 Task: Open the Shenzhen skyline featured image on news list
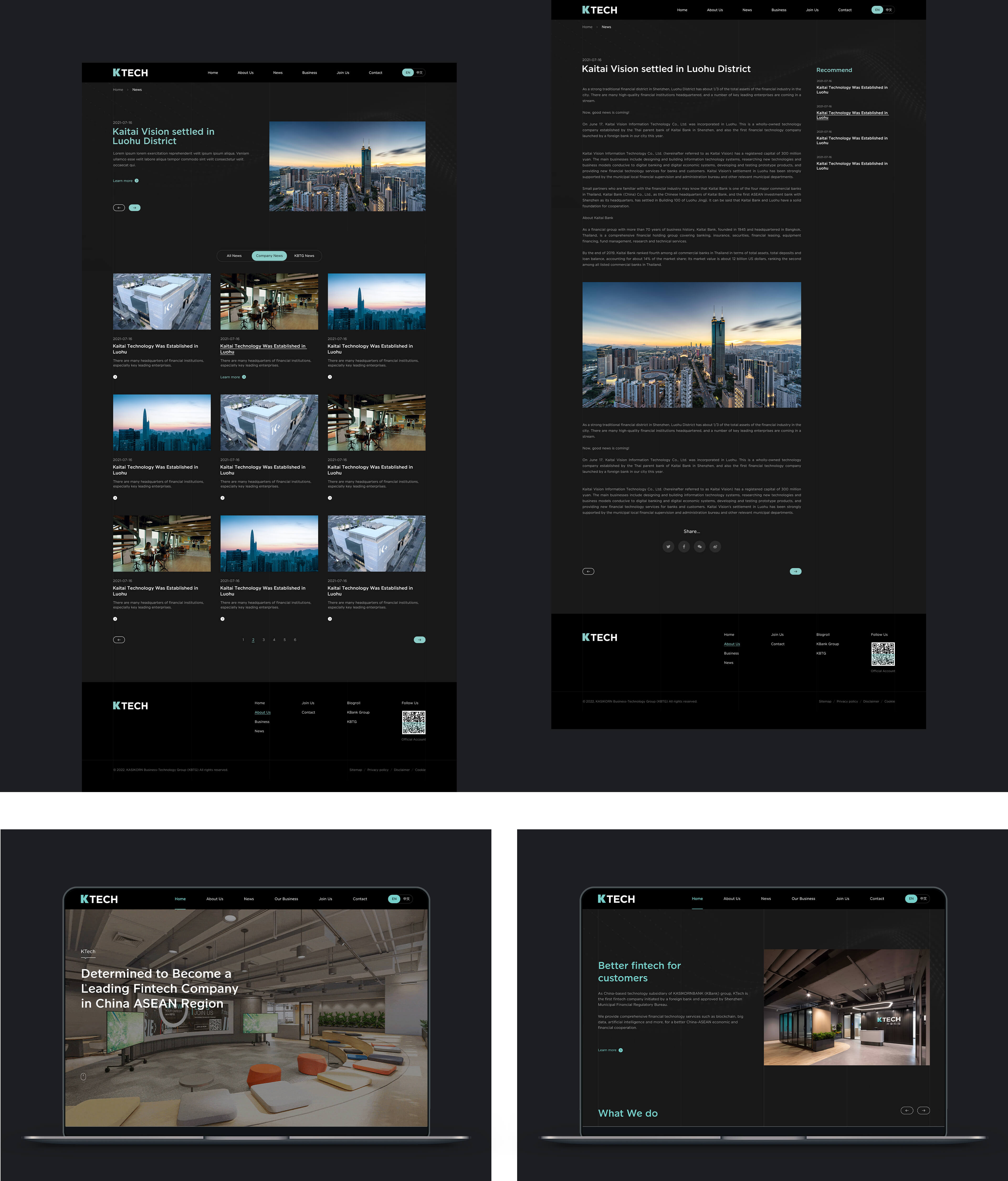point(347,166)
